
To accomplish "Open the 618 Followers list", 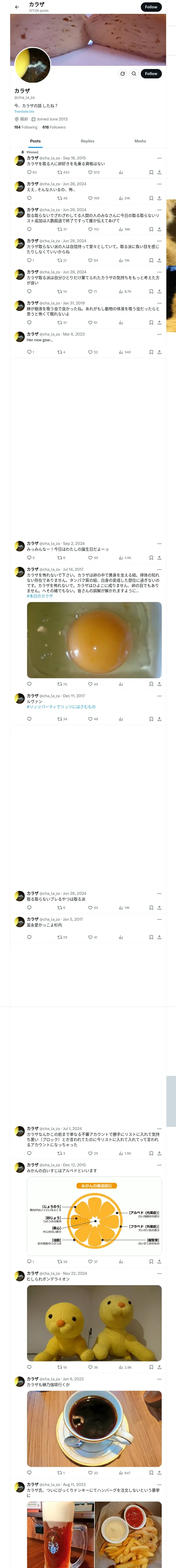I will 54,127.
